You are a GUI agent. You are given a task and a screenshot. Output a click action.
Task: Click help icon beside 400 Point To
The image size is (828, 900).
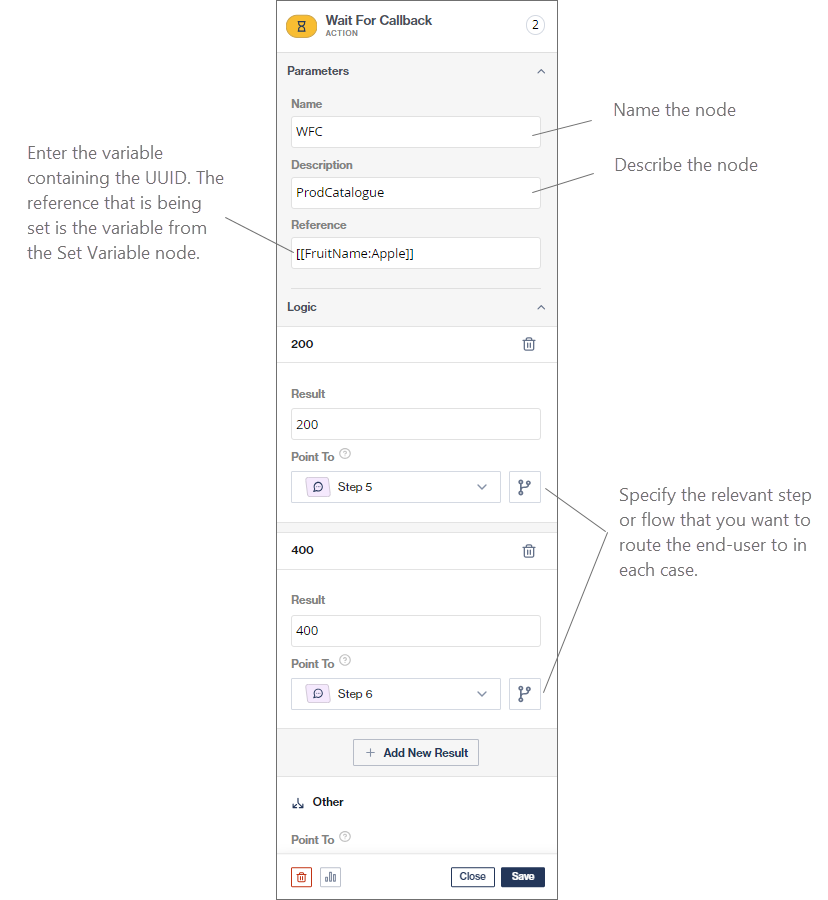pos(345,661)
